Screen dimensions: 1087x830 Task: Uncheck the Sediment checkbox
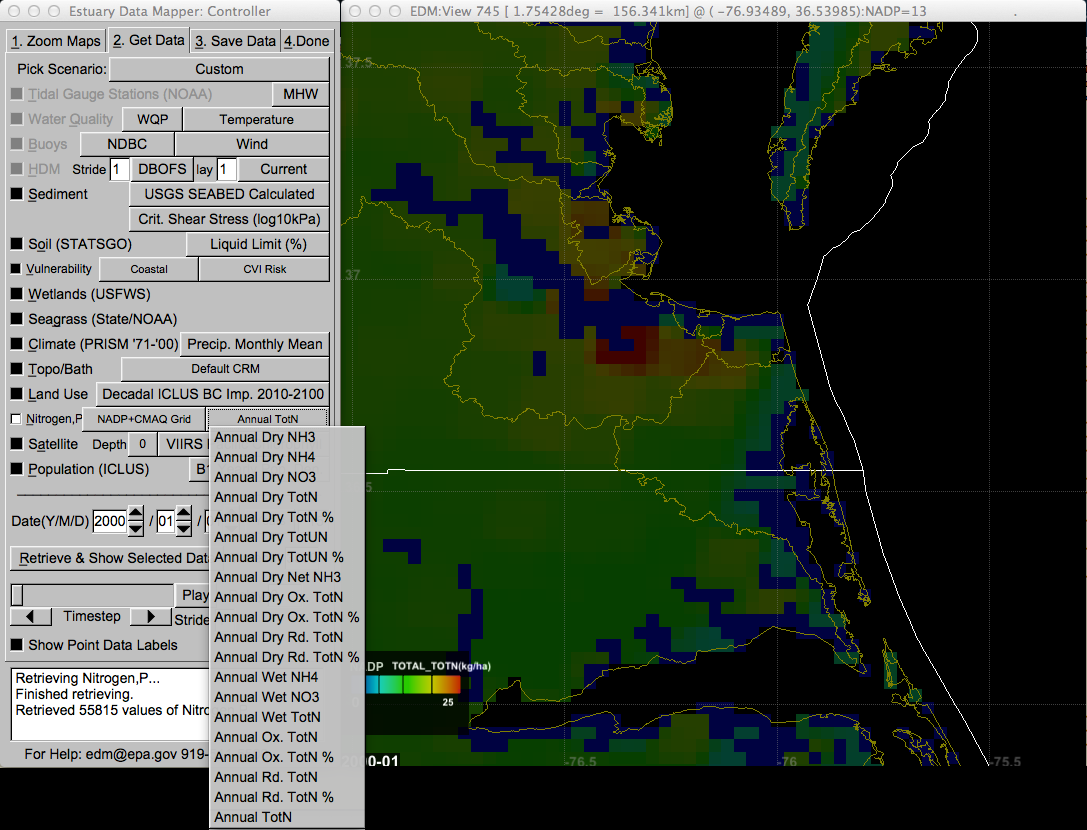[x=14, y=194]
